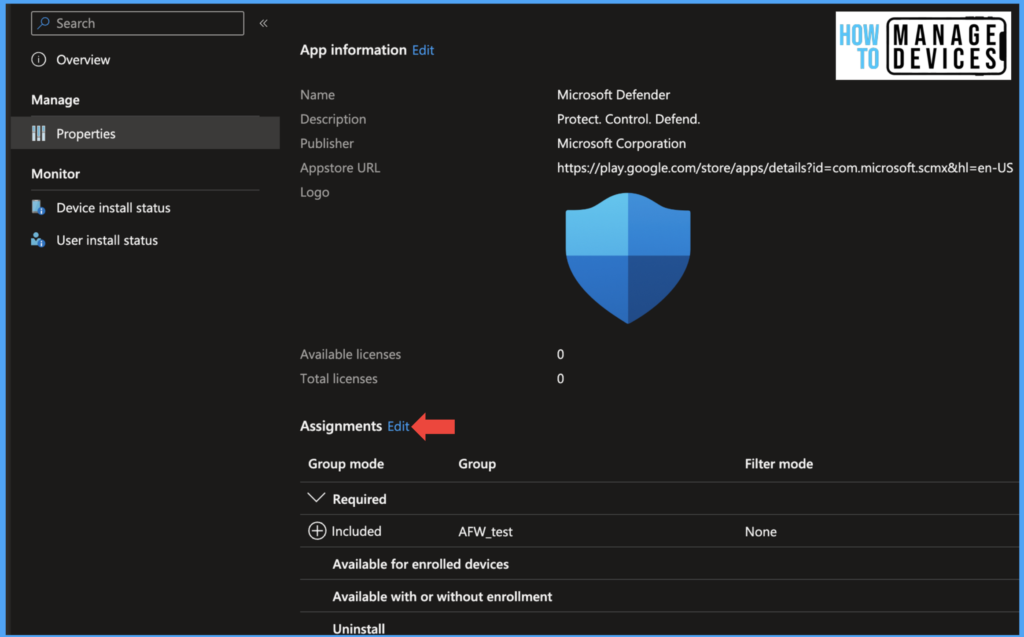Click the Monitor section heading
Image resolution: width=1024 pixels, height=637 pixels.
[56, 174]
